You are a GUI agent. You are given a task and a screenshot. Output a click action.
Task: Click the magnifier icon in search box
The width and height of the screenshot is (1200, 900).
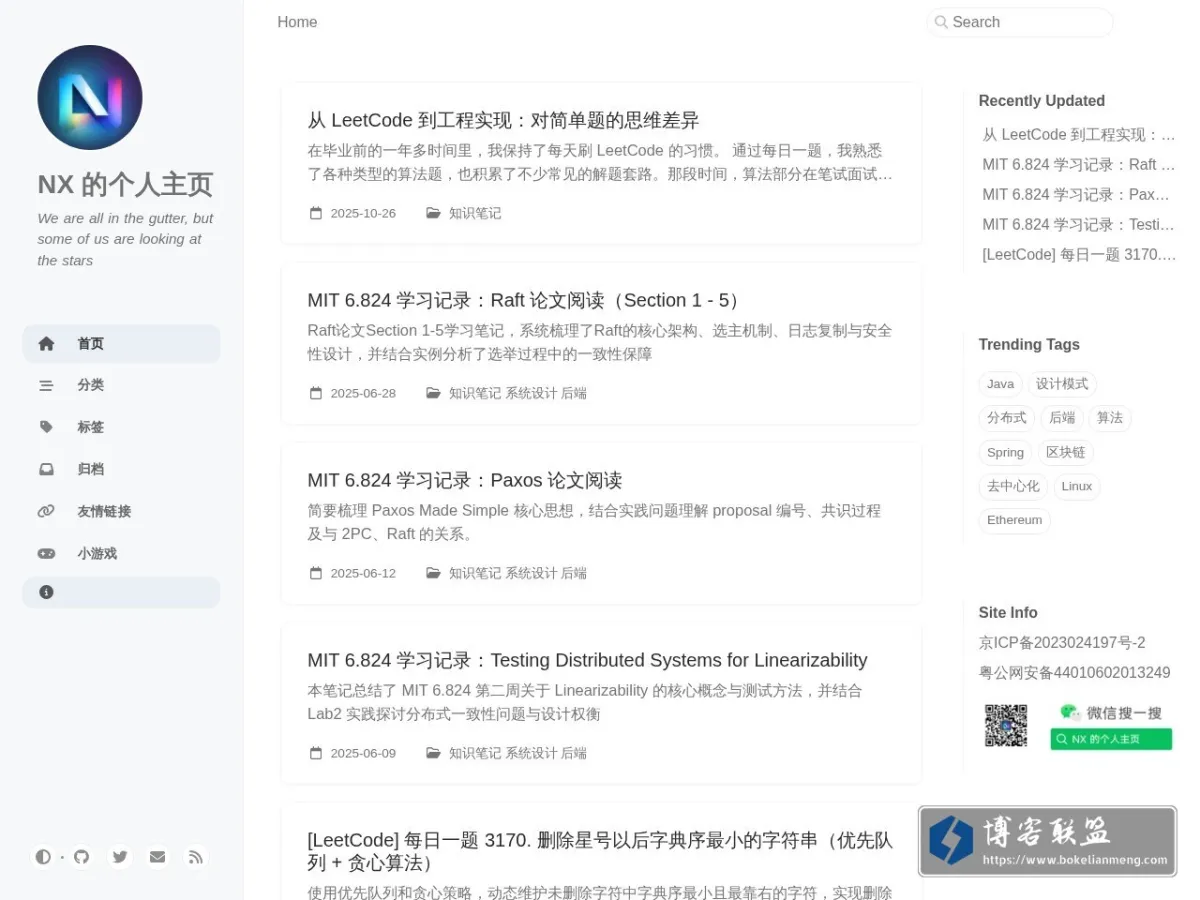[941, 22]
